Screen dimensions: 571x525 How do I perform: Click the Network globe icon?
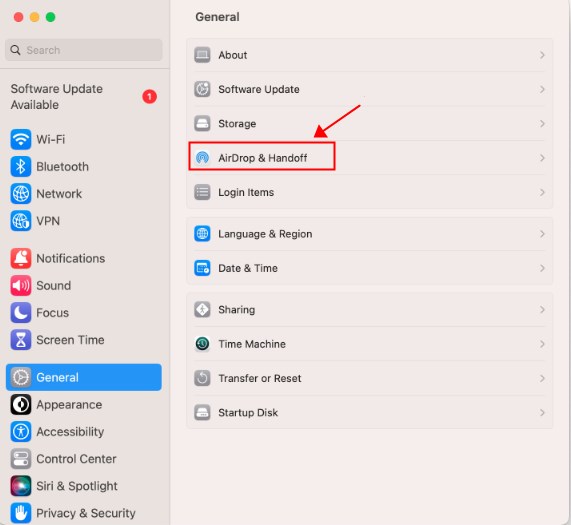[21, 194]
